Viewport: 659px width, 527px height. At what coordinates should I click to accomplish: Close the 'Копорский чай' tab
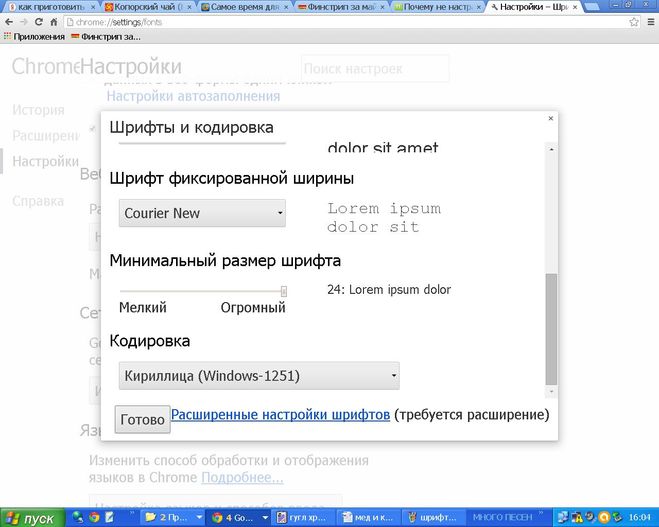click(189, 7)
